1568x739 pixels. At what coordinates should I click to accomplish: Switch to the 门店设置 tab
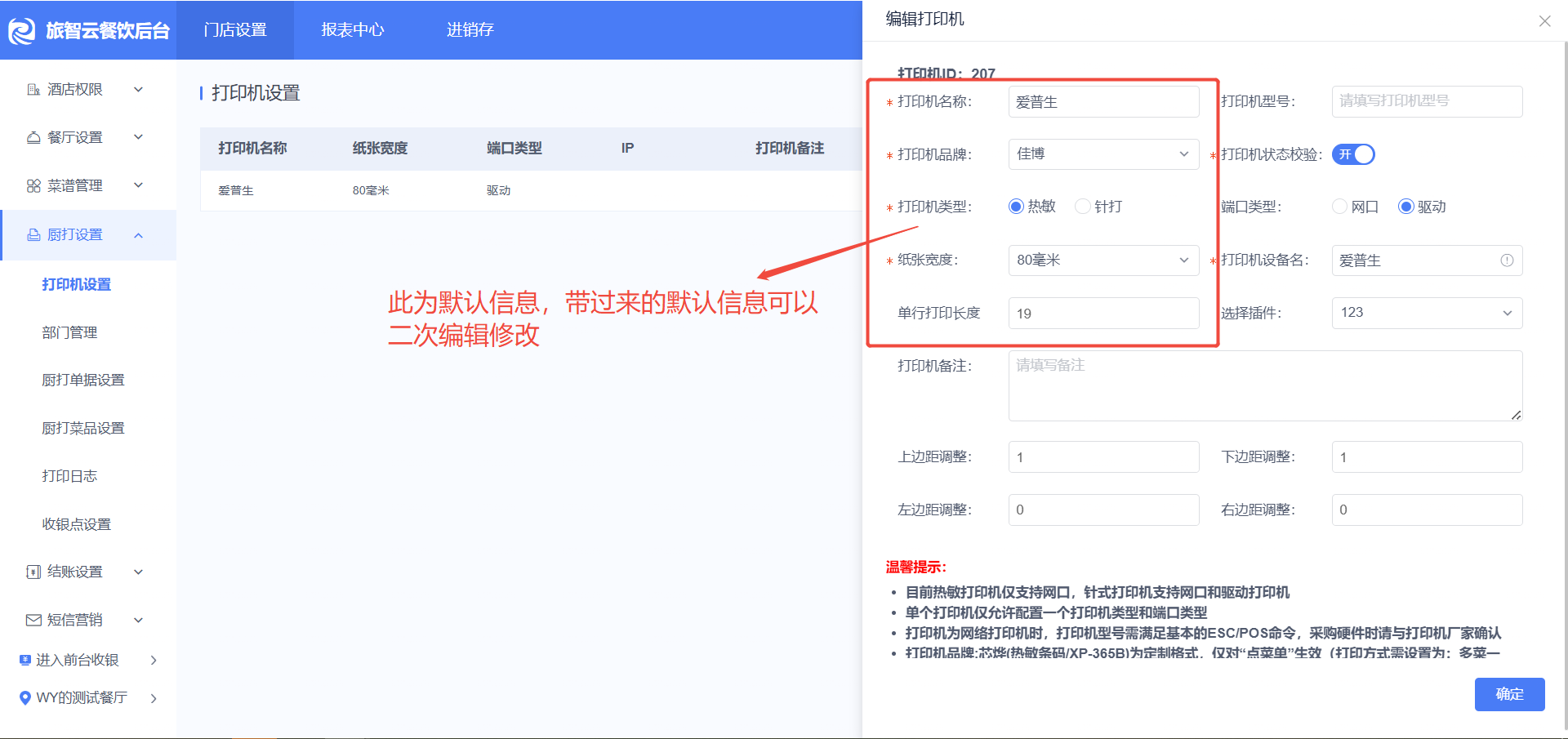point(235,30)
